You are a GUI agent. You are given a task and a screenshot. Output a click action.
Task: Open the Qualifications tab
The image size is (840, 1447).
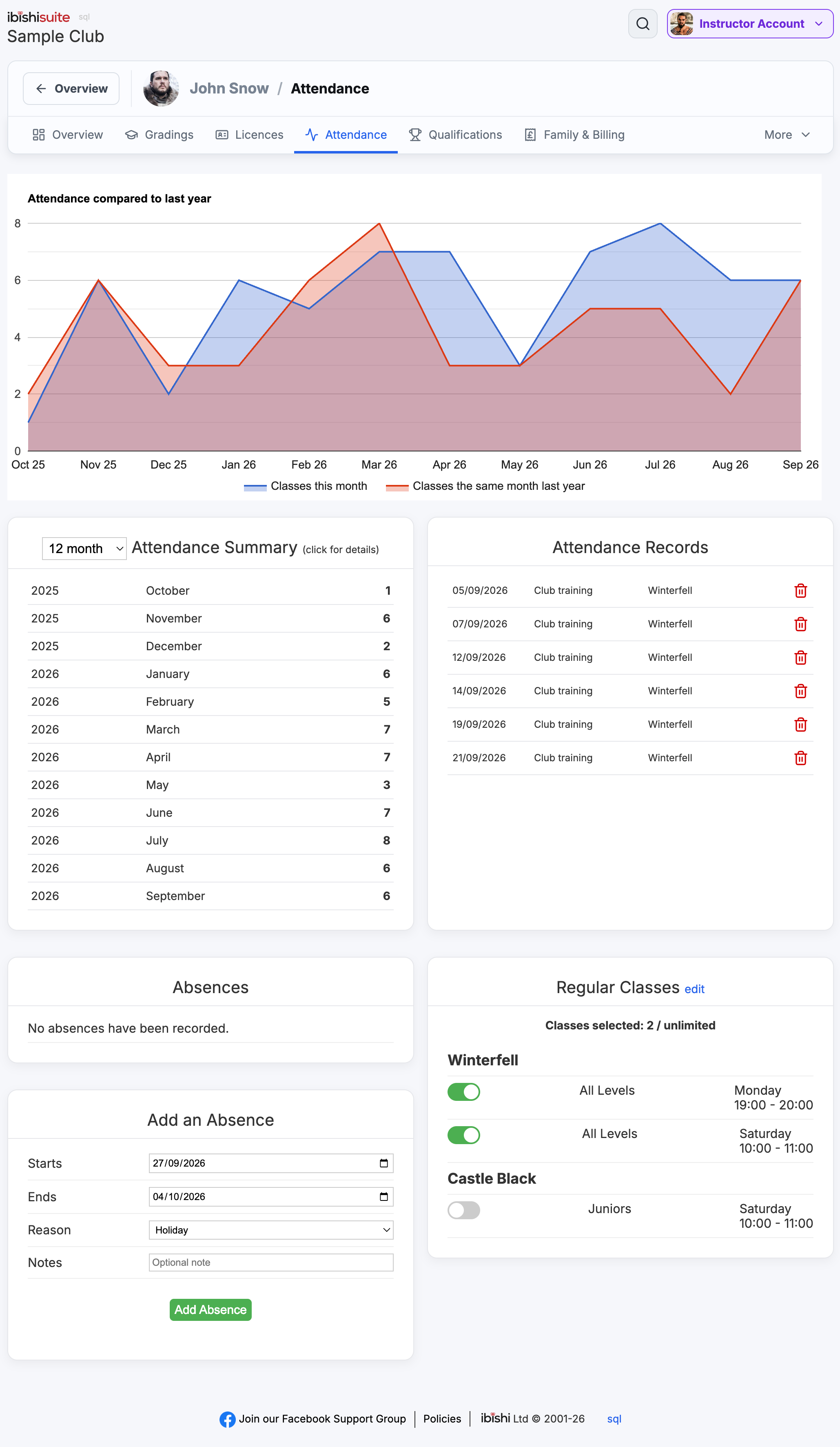[456, 134]
